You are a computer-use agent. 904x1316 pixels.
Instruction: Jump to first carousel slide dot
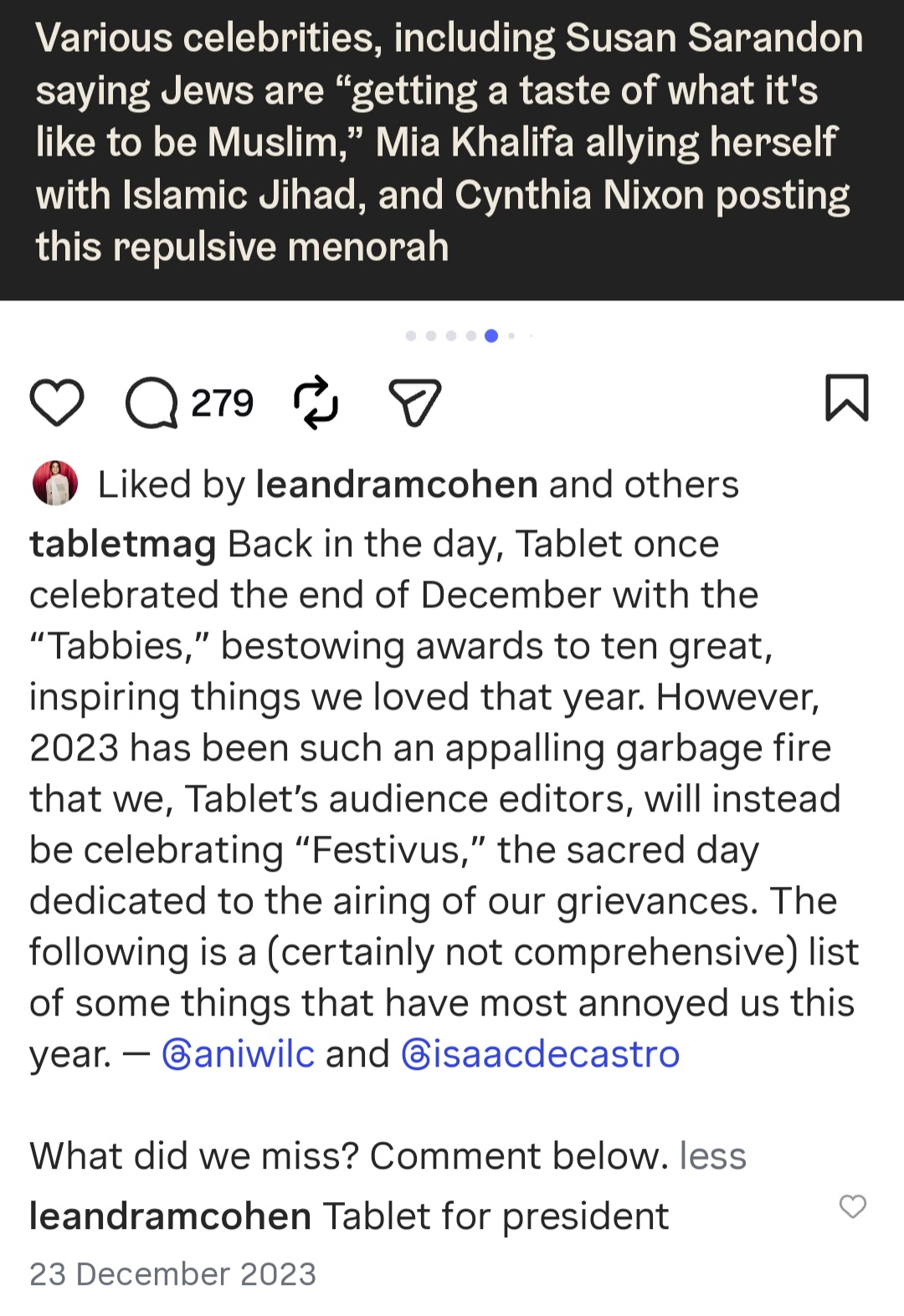(x=410, y=335)
